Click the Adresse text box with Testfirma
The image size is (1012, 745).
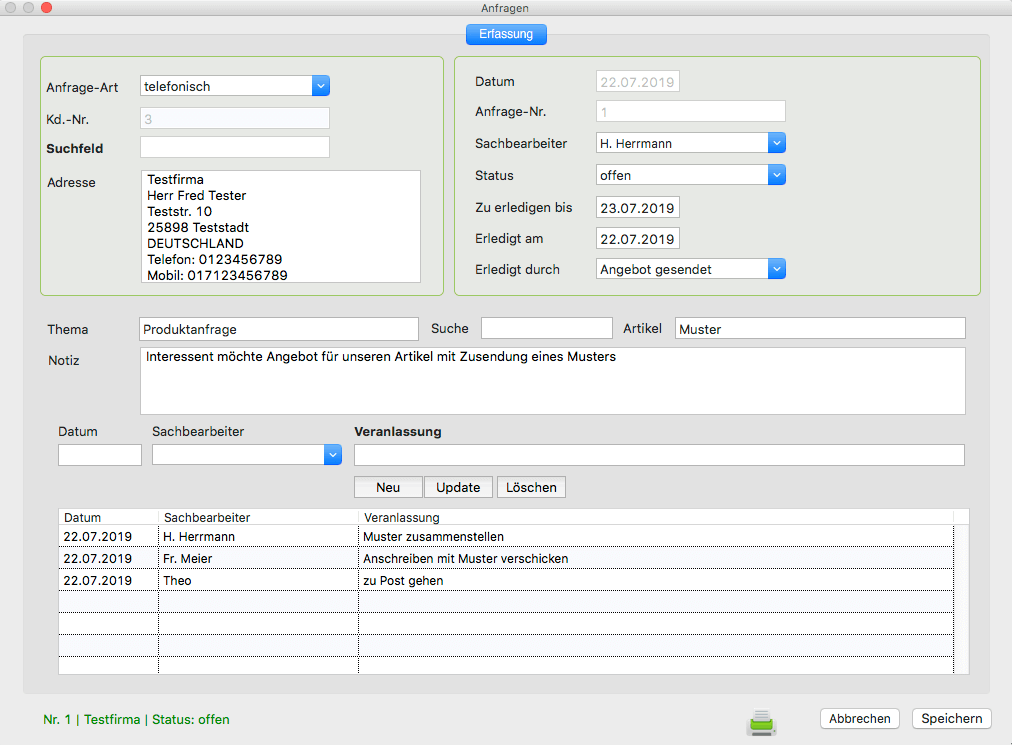tap(281, 227)
